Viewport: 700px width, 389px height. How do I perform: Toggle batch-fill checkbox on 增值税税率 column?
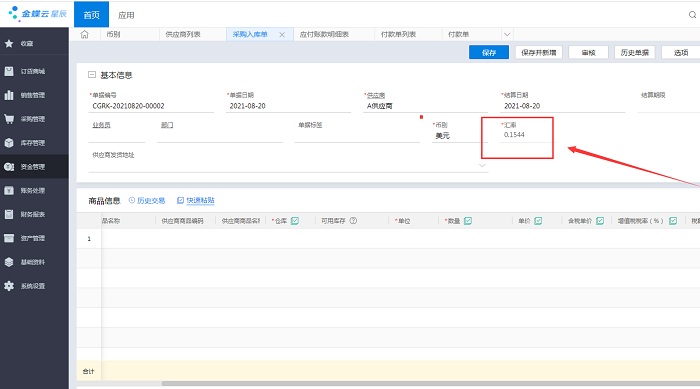point(673,221)
